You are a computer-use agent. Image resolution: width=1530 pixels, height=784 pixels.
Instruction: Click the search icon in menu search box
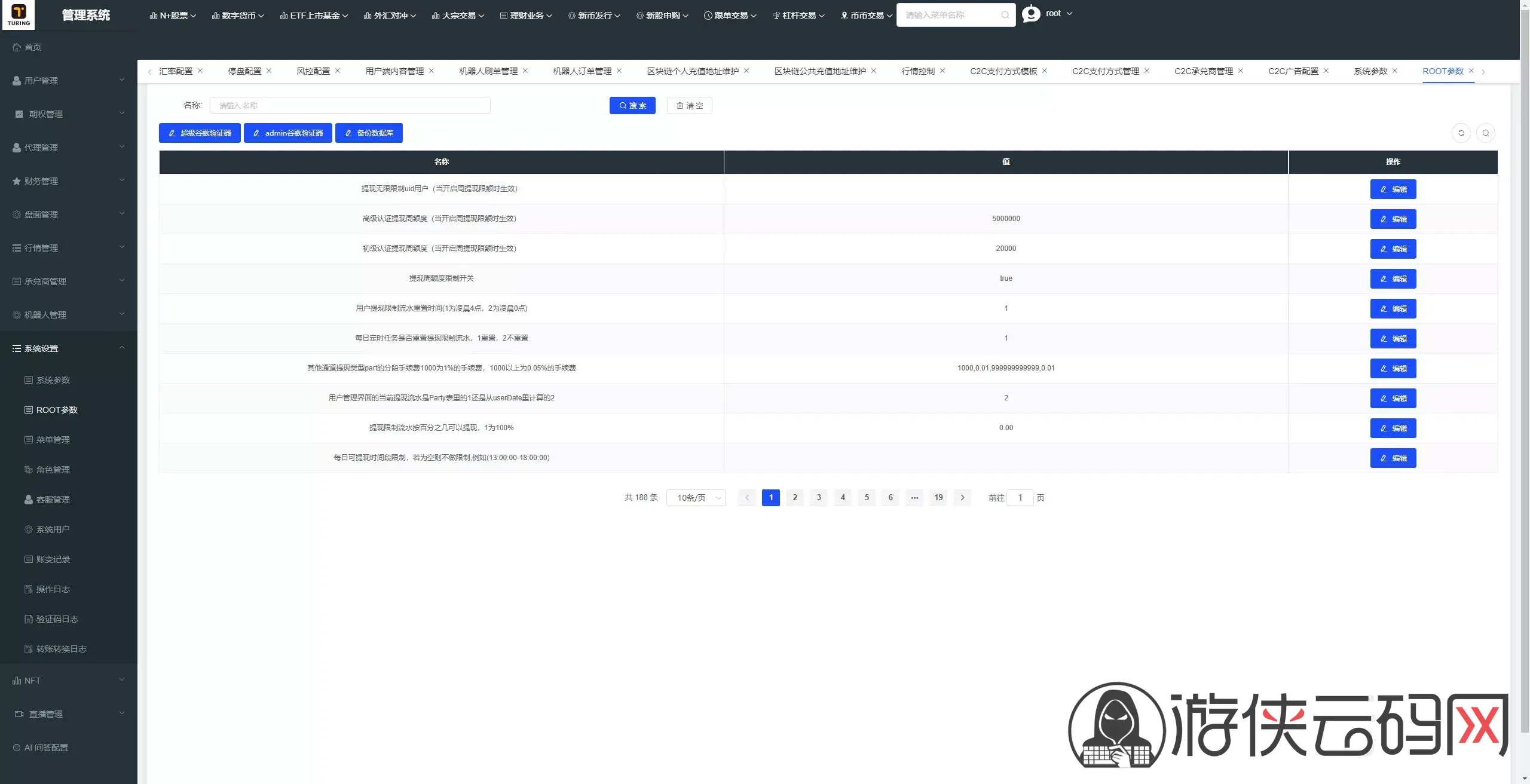(x=1005, y=15)
